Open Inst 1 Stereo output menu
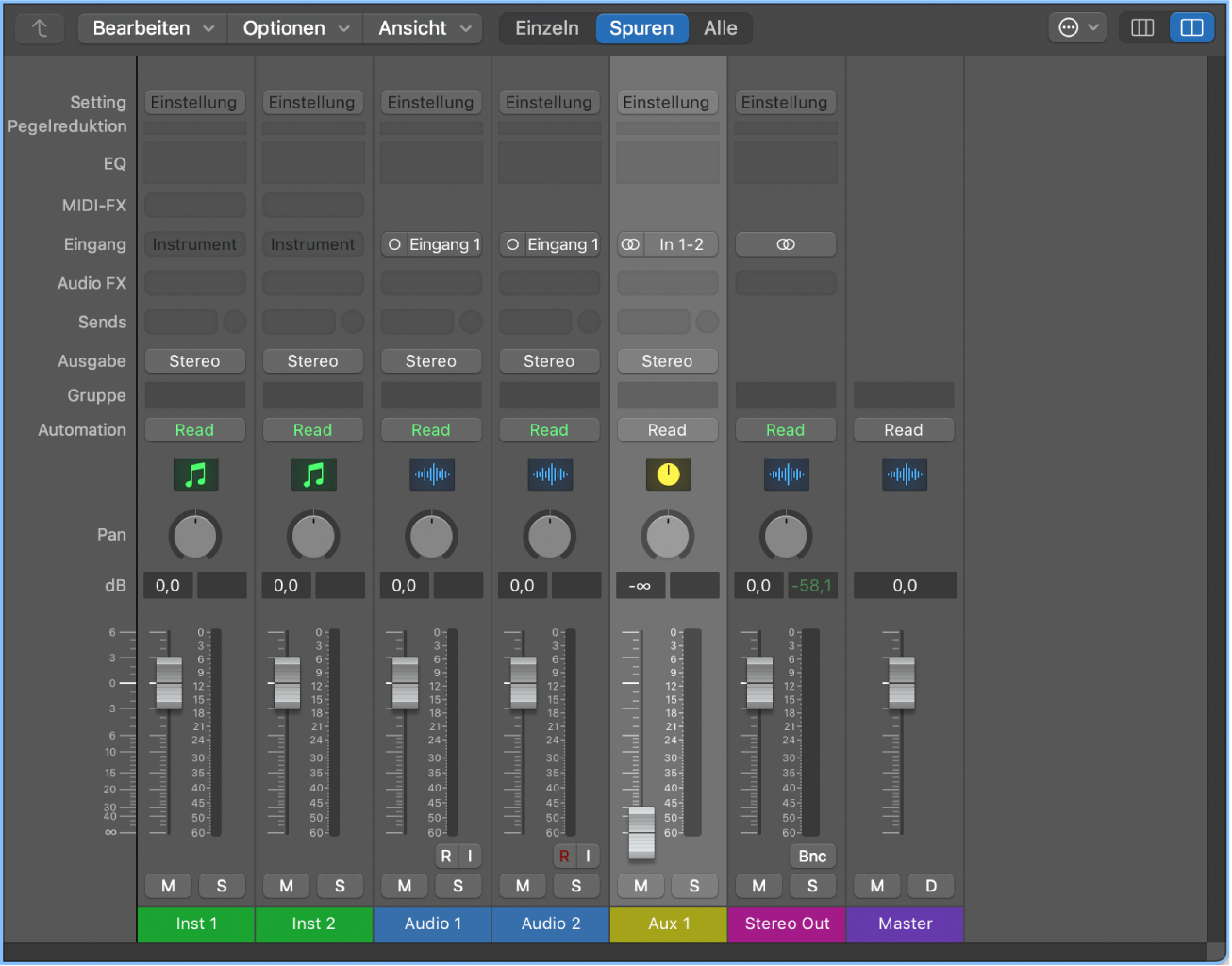1232x966 pixels. [x=194, y=361]
